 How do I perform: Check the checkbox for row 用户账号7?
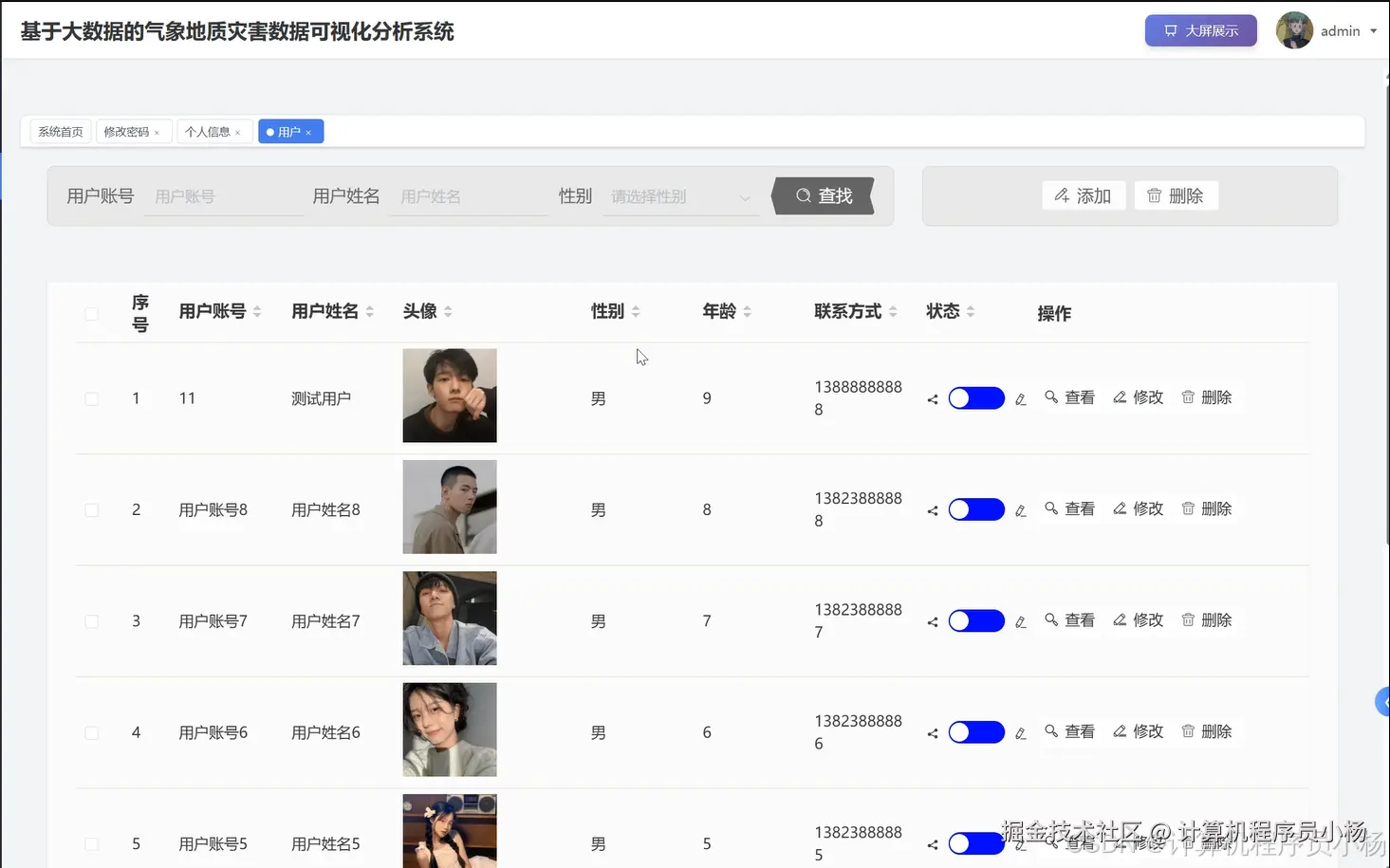pos(91,621)
